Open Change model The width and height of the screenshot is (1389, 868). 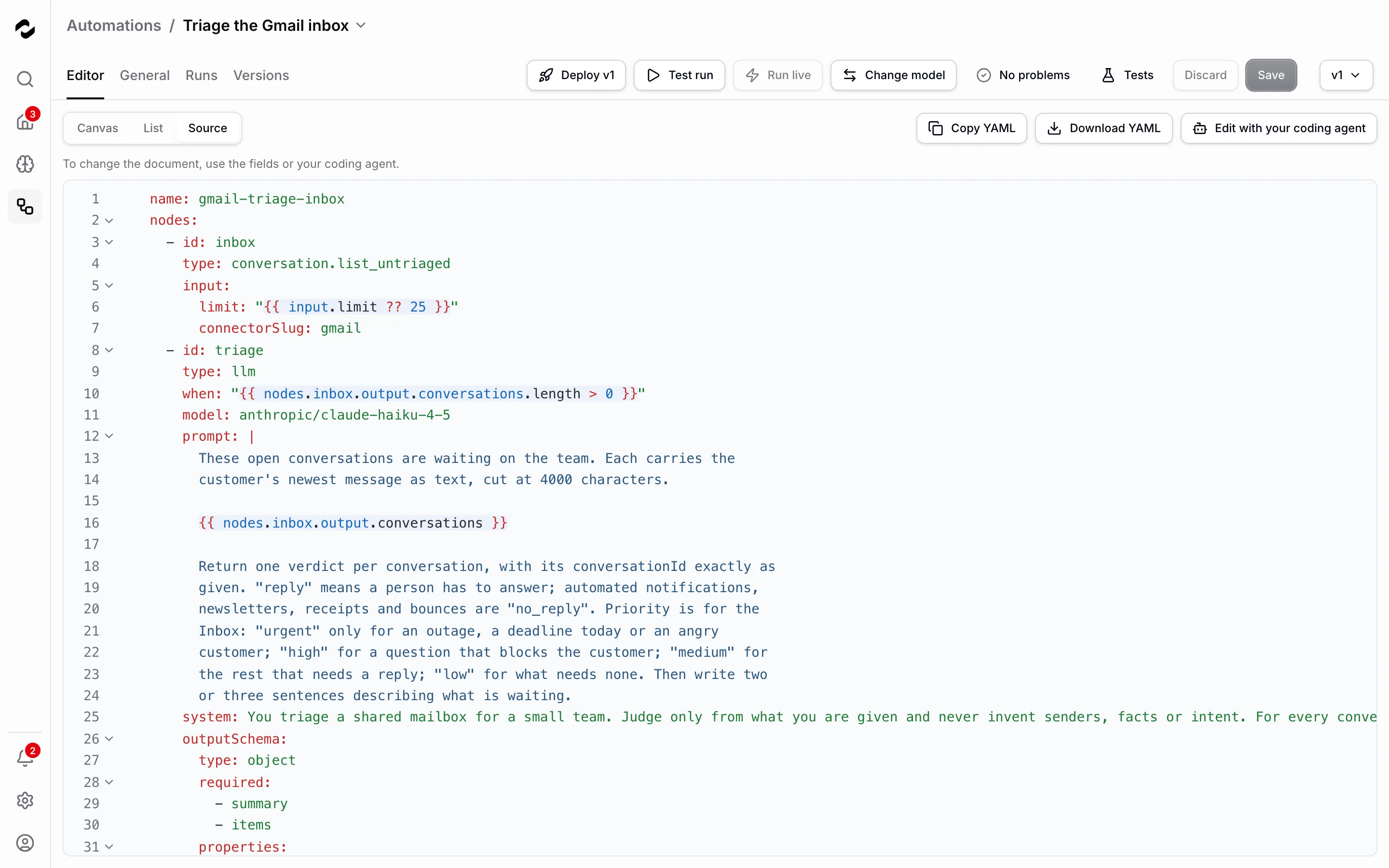[893, 75]
